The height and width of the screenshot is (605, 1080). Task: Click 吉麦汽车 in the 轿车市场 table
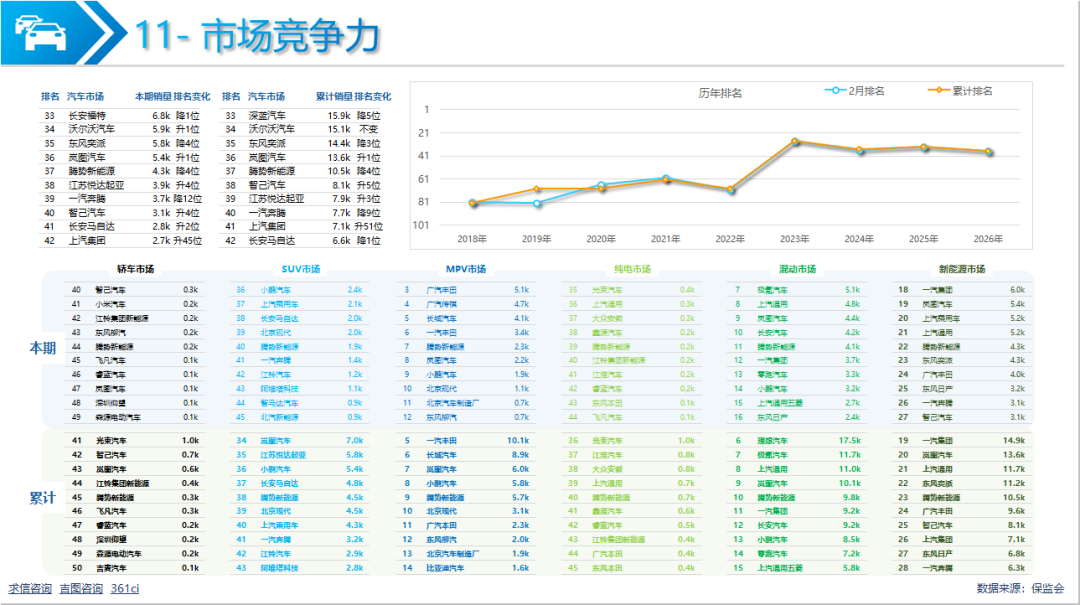pos(111,568)
